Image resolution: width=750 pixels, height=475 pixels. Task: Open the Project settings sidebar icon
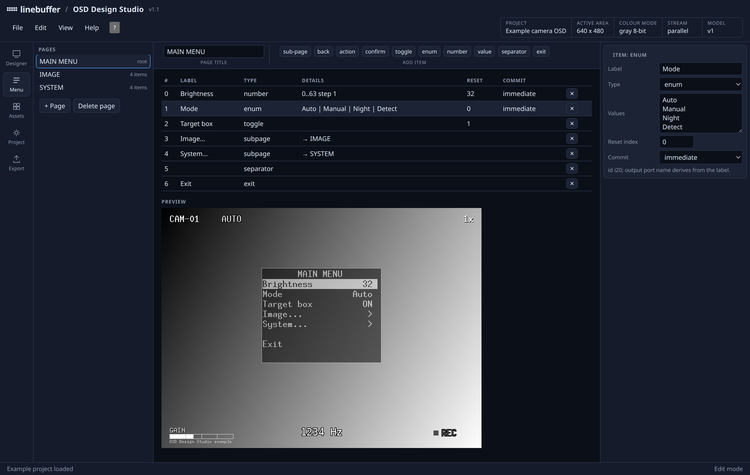[16, 136]
